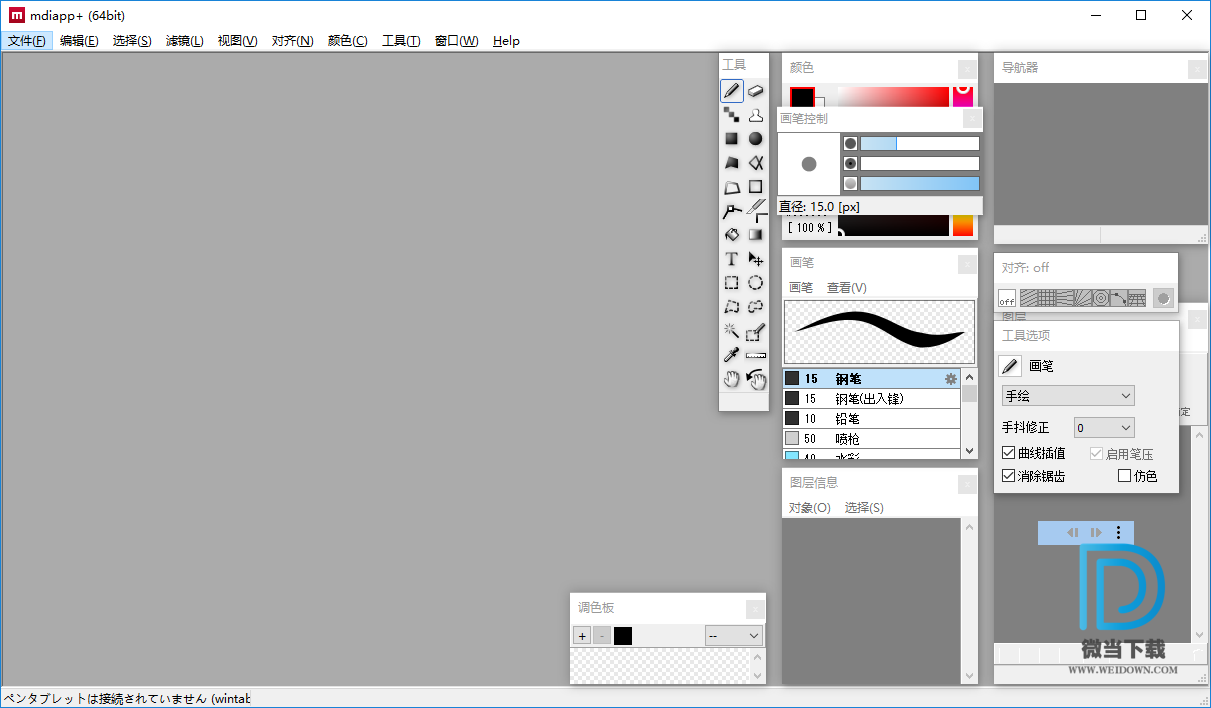This screenshot has height=708, width=1211.
Task: Select the elliptical selection tool
Action: click(x=756, y=283)
